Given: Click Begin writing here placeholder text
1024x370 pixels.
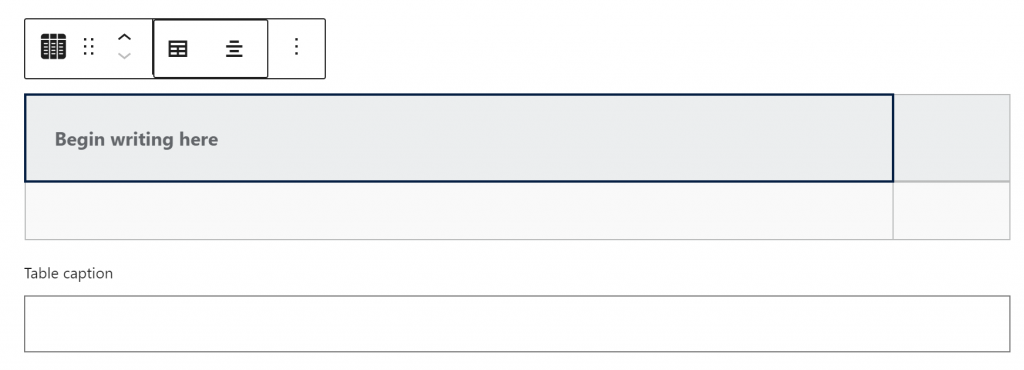Looking at the screenshot, I should tap(136, 139).
